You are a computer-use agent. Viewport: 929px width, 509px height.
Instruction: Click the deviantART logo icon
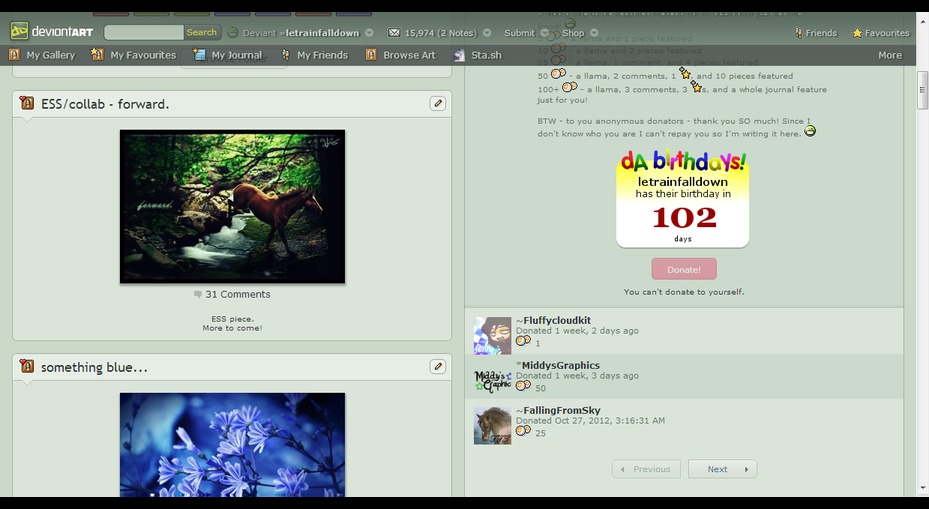coord(19,31)
